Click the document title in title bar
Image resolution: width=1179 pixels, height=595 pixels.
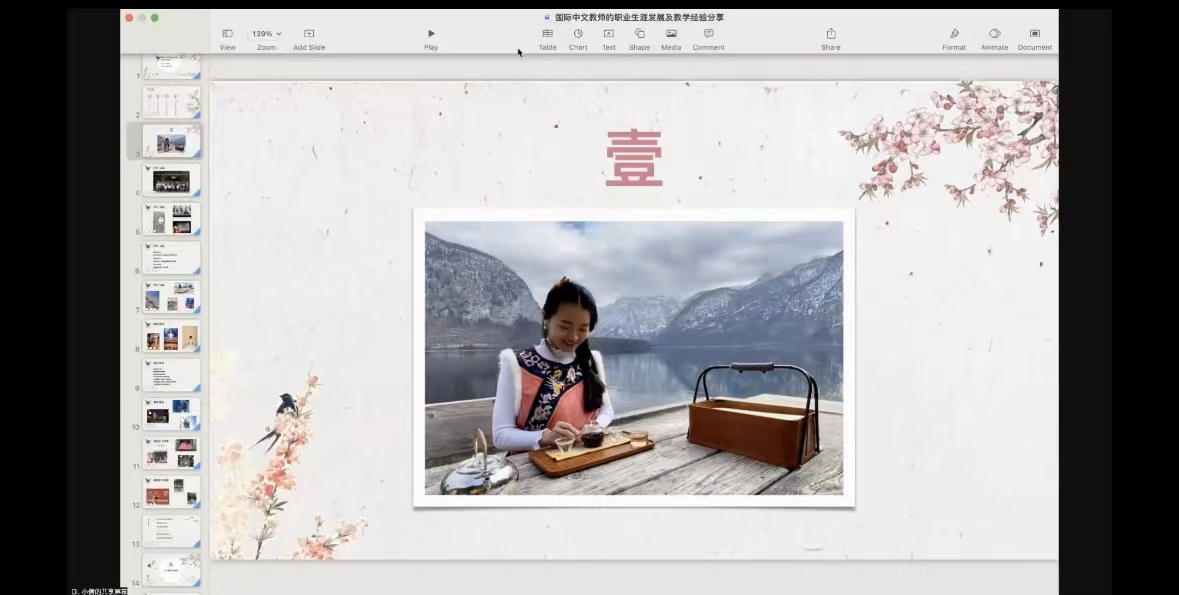click(x=639, y=17)
